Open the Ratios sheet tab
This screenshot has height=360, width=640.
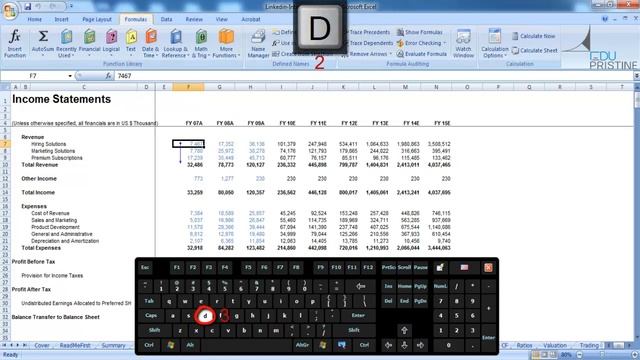coord(524,345)
